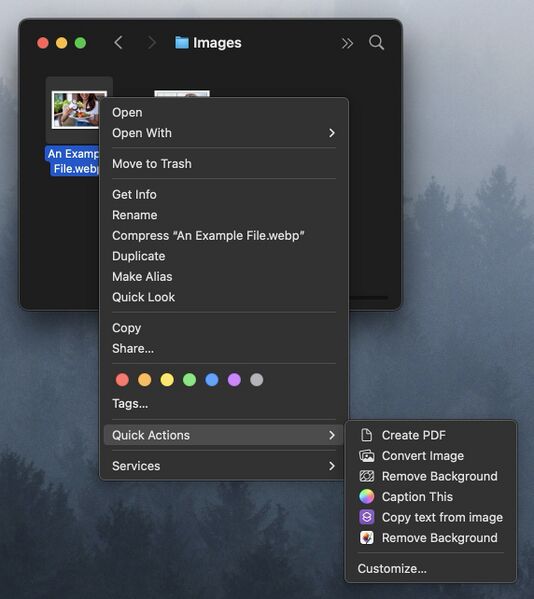Click the Convert Image icon

coord(367,455)
